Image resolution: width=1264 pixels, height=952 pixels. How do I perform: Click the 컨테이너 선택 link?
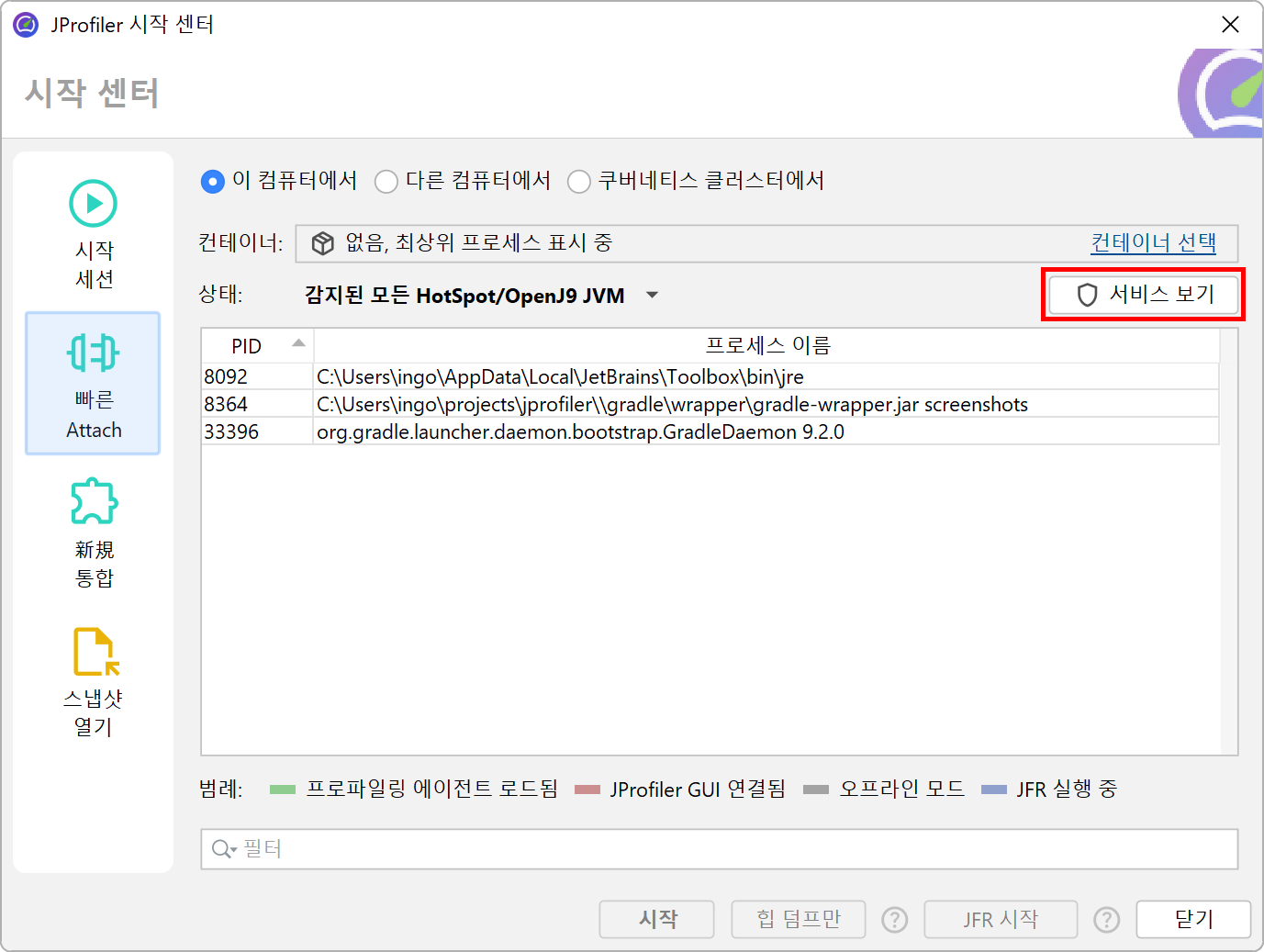pyautogui.click(x=1153, y=243)
